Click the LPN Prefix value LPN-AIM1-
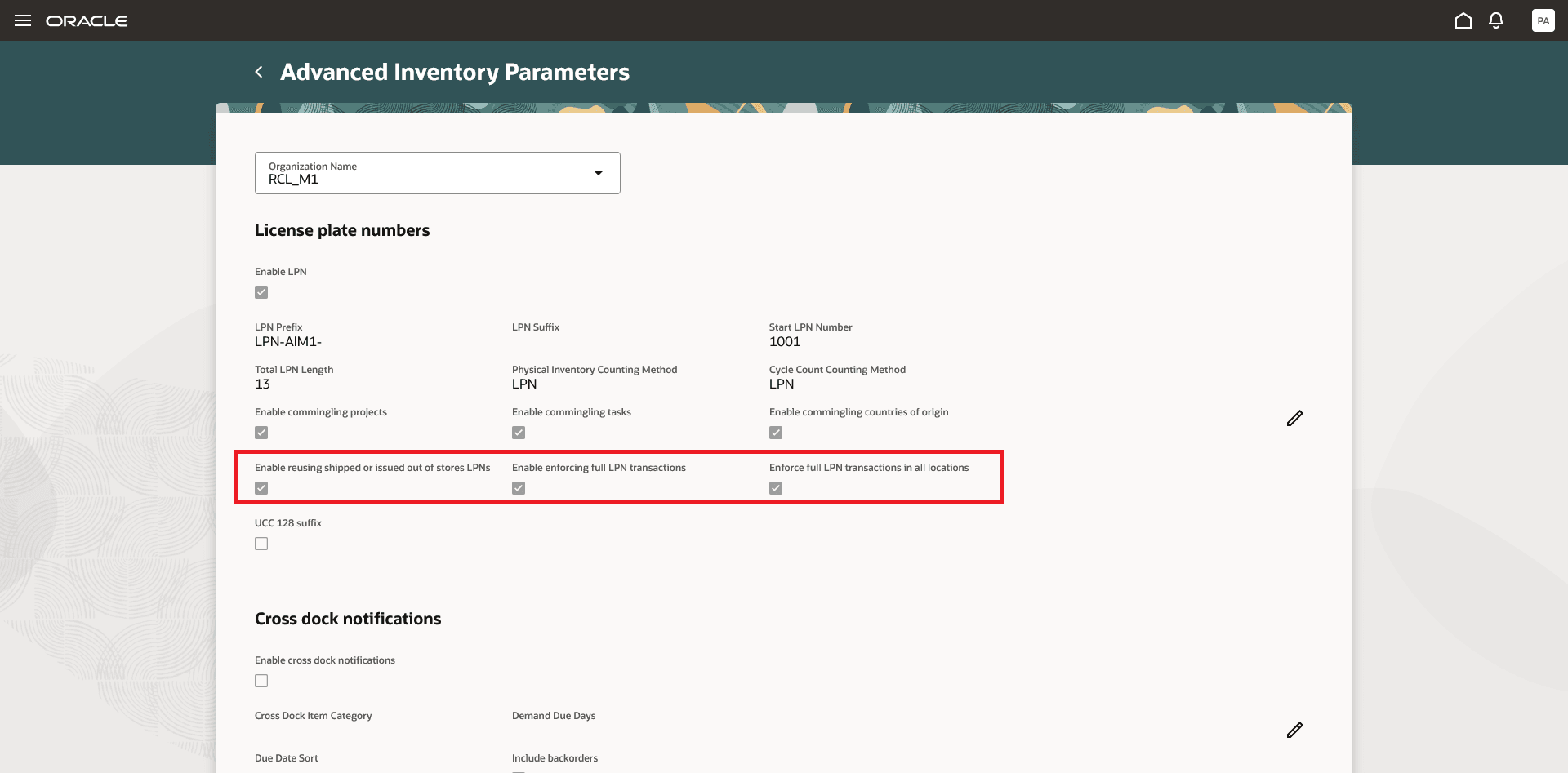 click(288, 342)
